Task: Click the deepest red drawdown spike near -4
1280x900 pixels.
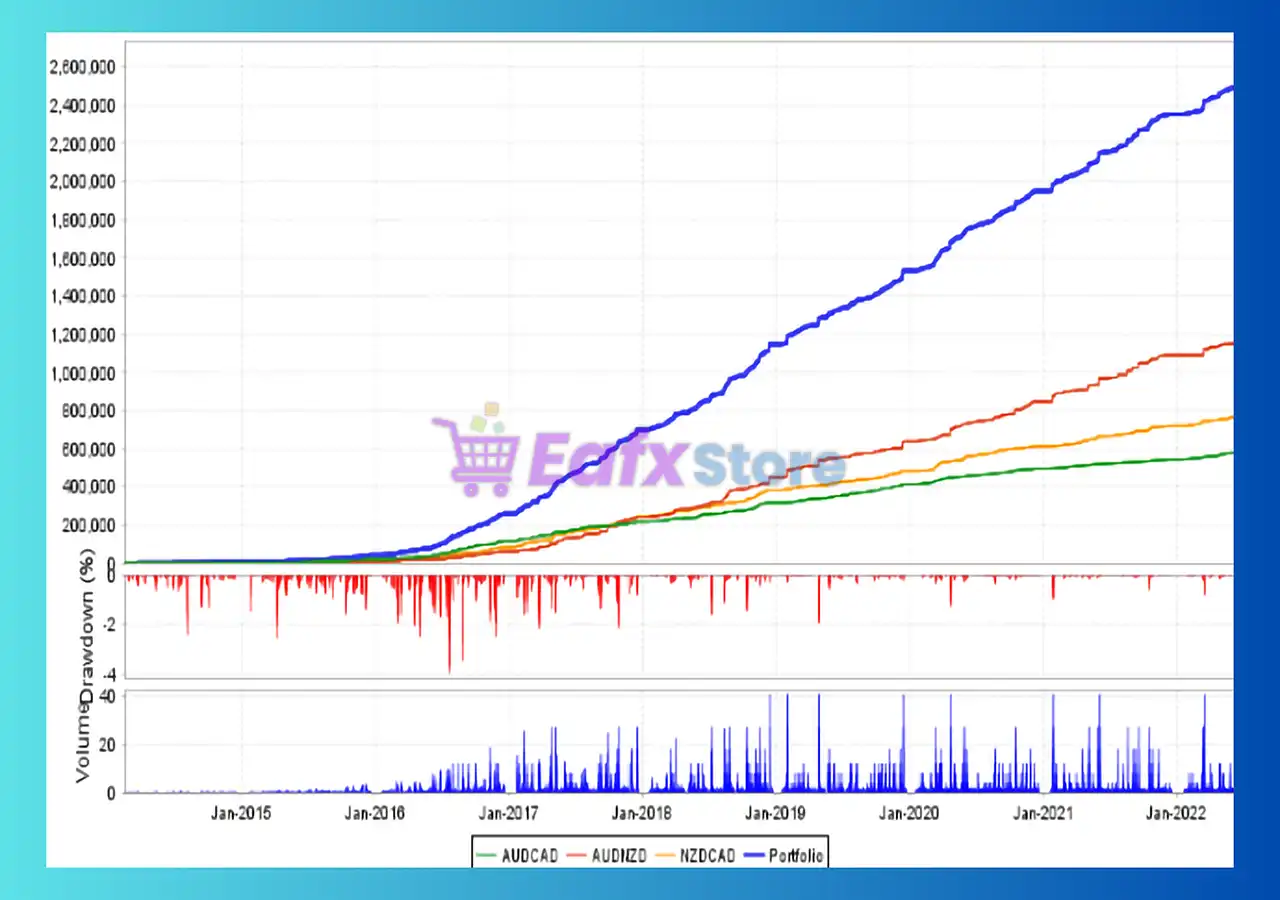Action: [x=450, y=668]
